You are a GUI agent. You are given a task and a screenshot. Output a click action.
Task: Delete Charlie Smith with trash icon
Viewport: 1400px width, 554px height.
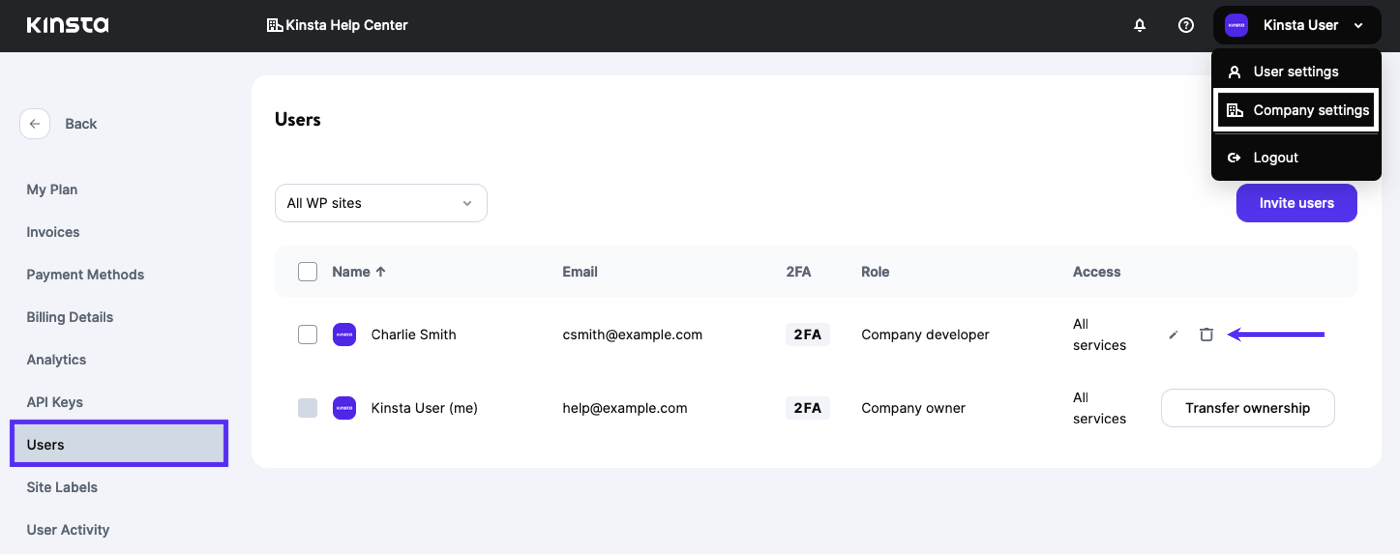[x=1206, y=335]
